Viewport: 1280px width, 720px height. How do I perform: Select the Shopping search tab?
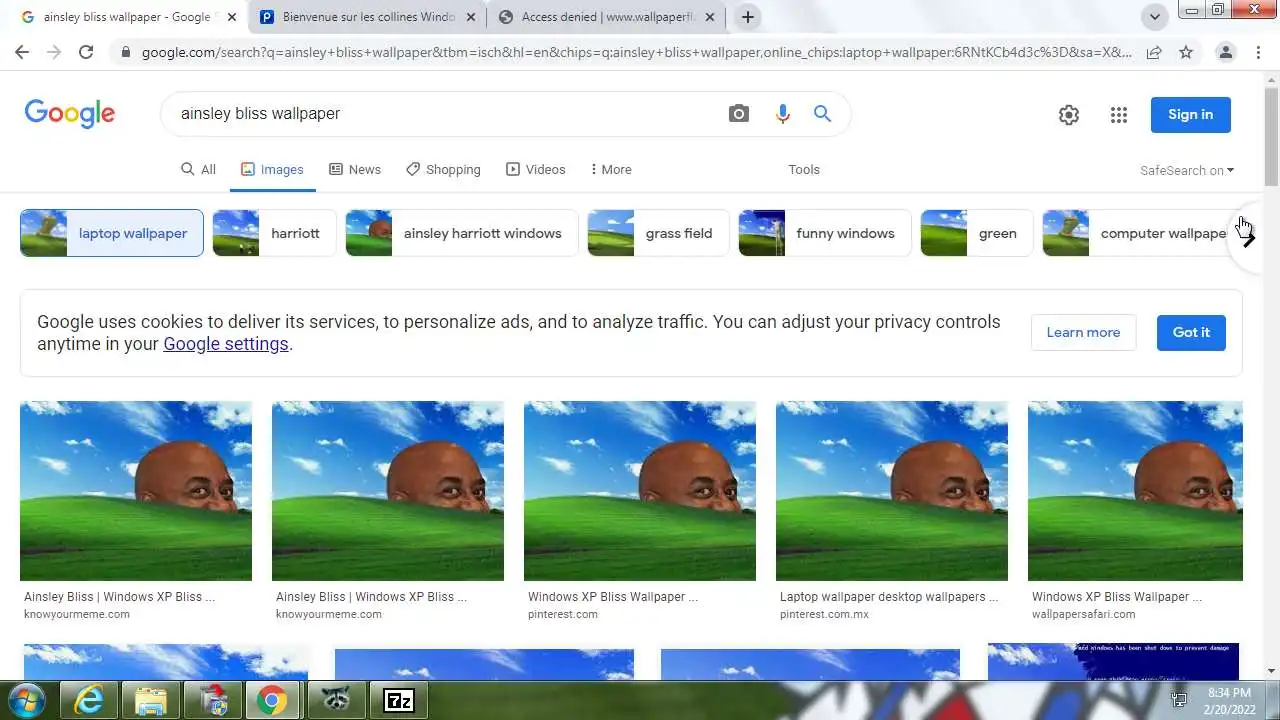pyautogui.click(x=443, y=170)
